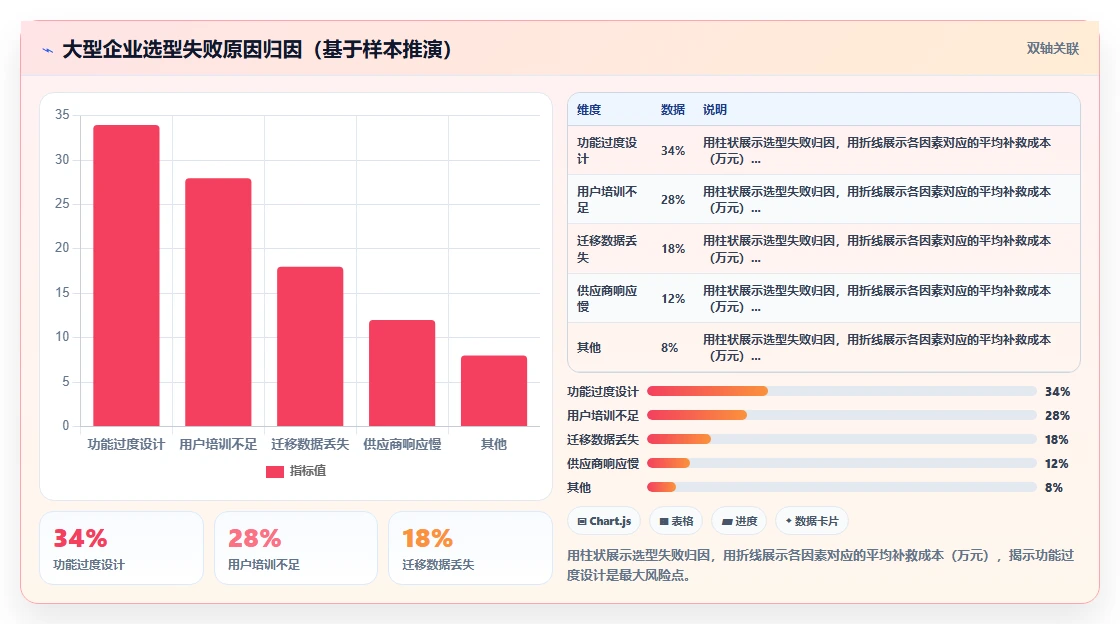Click the 34% cell in the table
This screenshot has height=624, width=1120.
[672, 151]
